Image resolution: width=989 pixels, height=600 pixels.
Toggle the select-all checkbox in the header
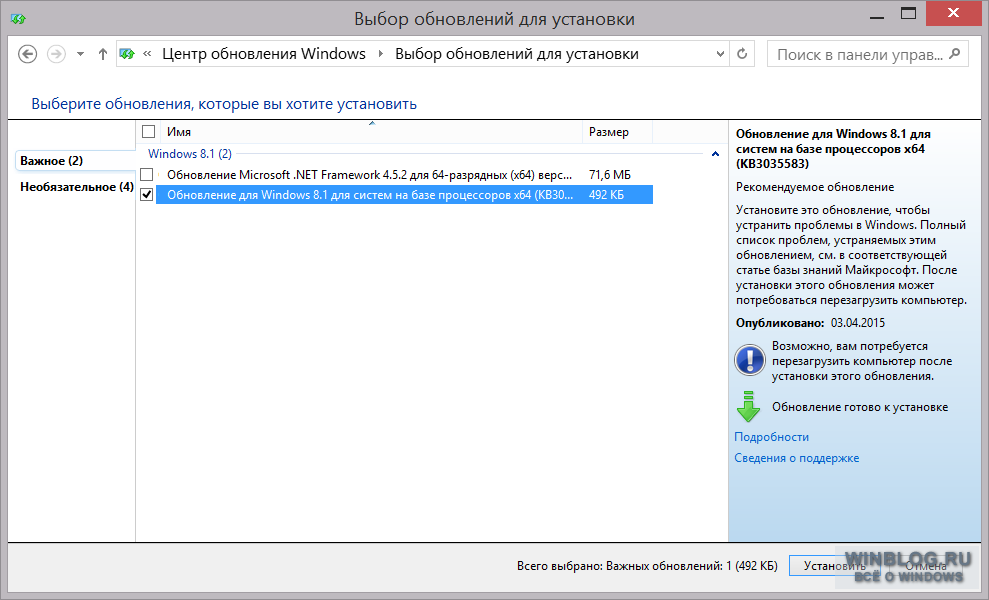148,132
